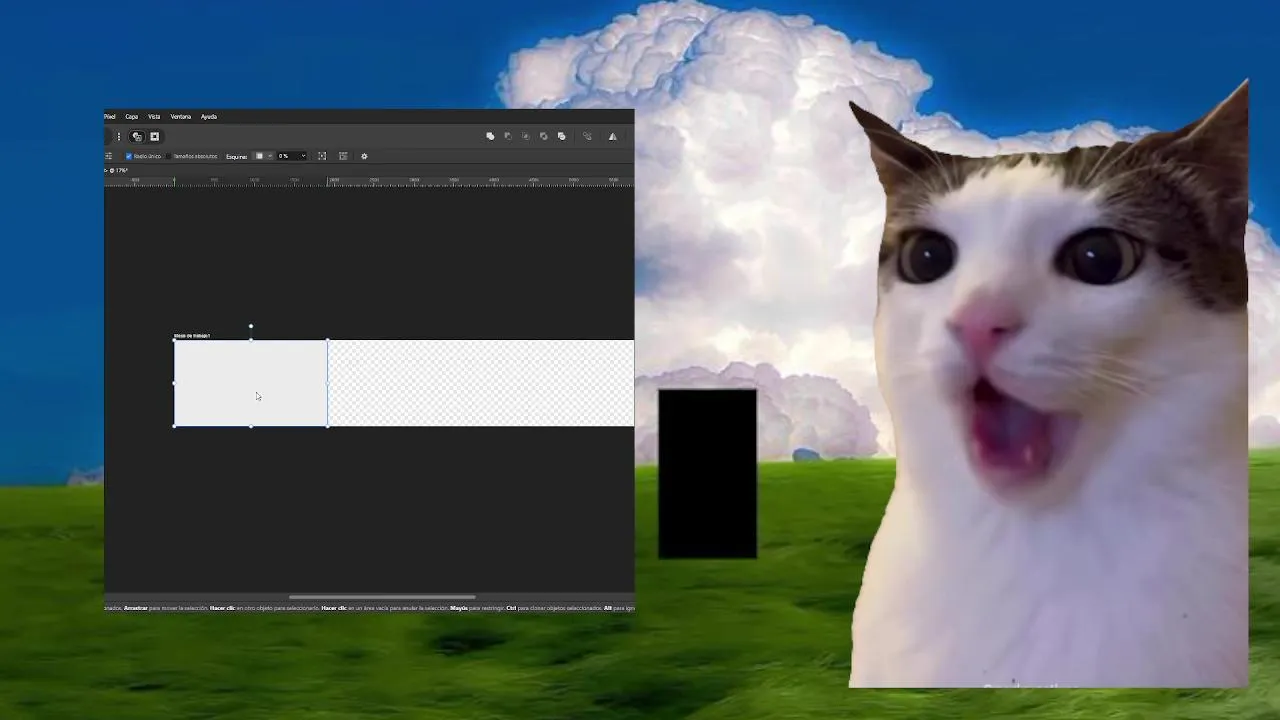Apply the Xor boolean operation icon
Viewport: 1280px width, 720px height.
[544, 136]
